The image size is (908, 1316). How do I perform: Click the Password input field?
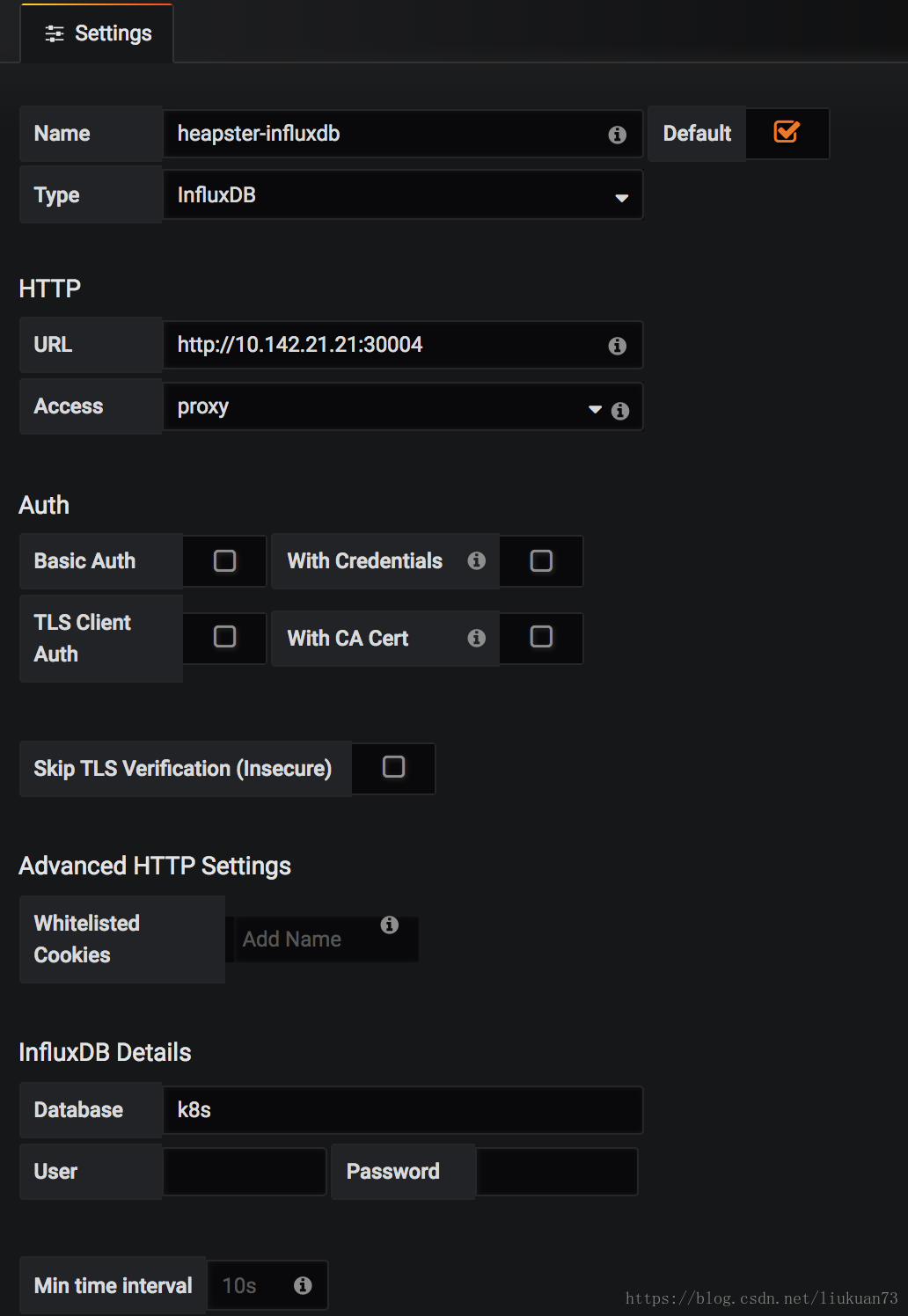click(x=557, y=1172)
